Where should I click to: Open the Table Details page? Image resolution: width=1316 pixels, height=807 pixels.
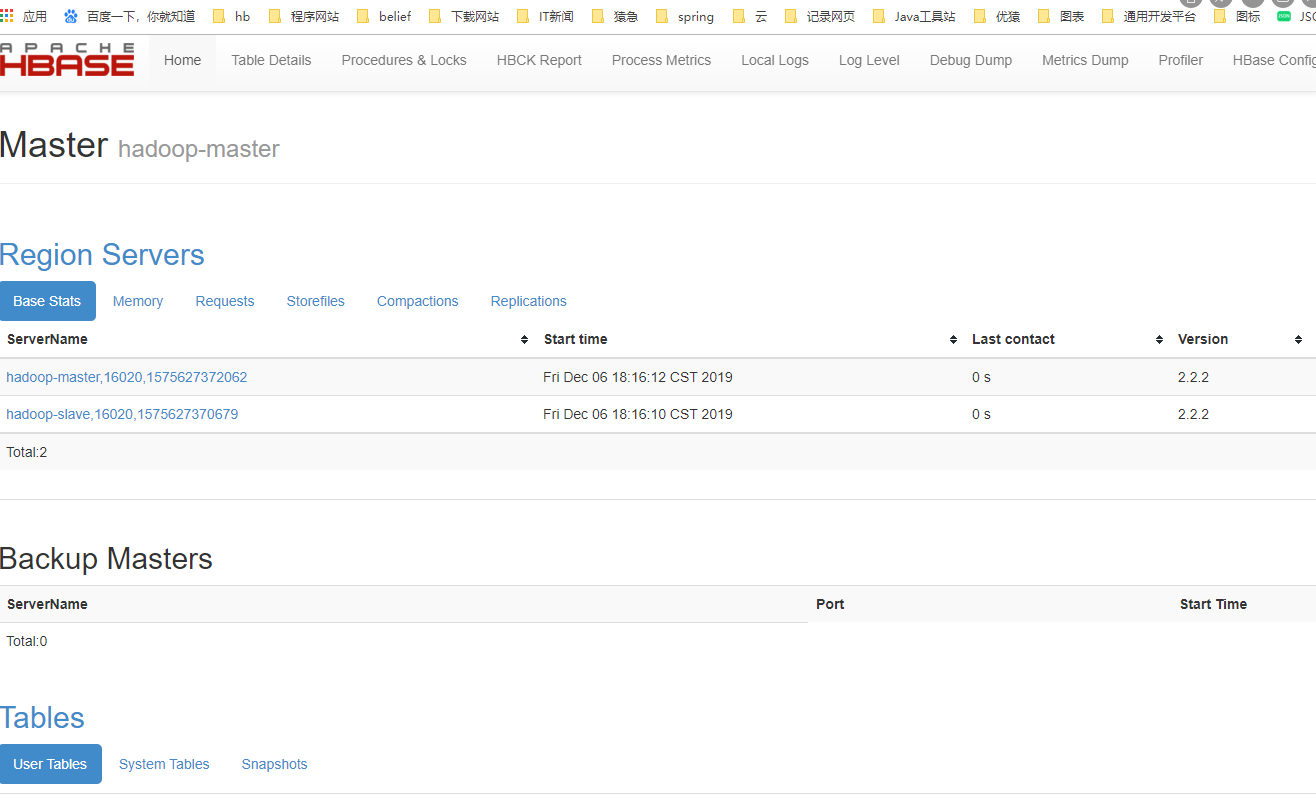coord(270,60)
